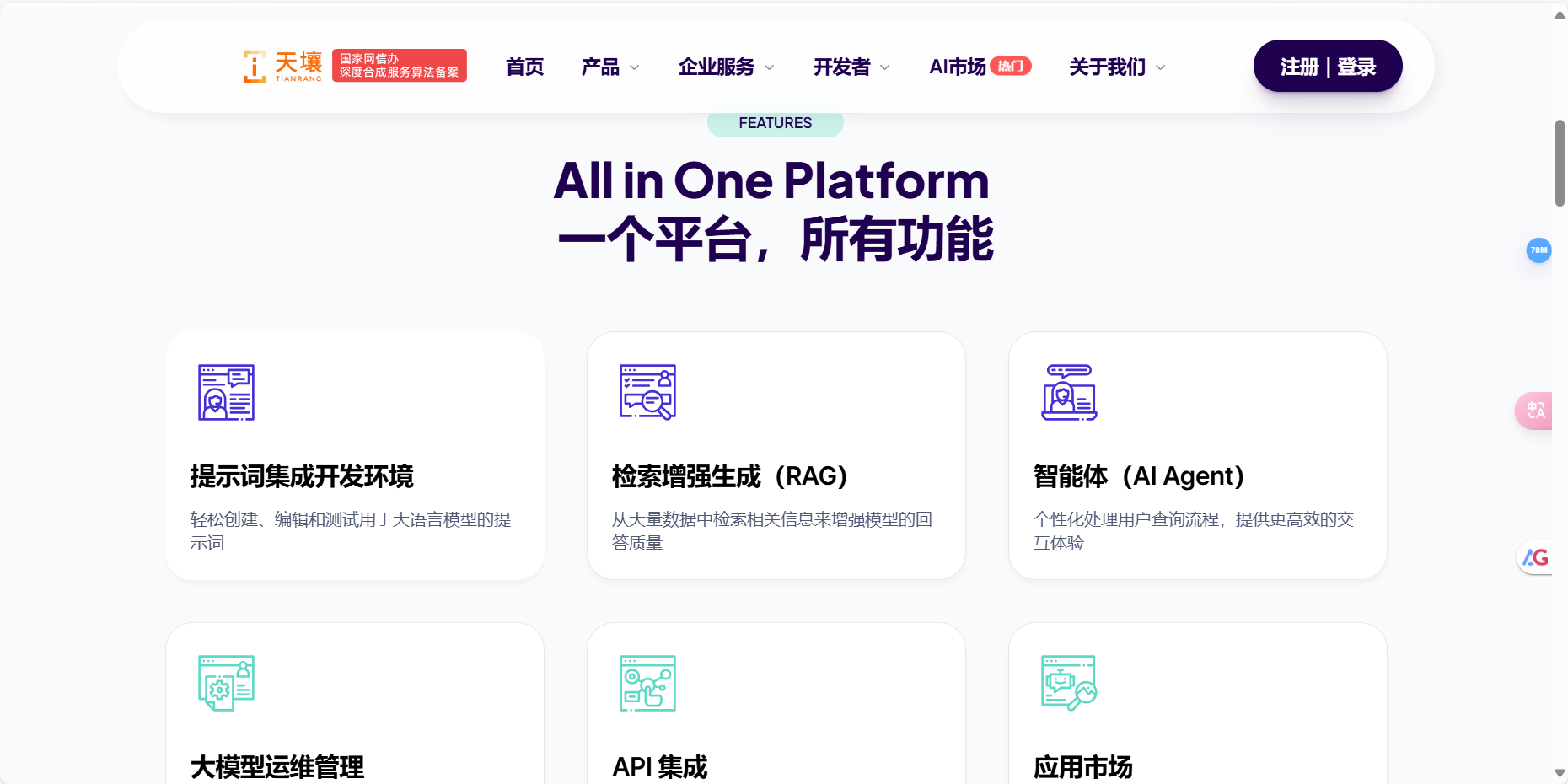
Task: Click the API 集成 card icon
Action: pos(647,683)
